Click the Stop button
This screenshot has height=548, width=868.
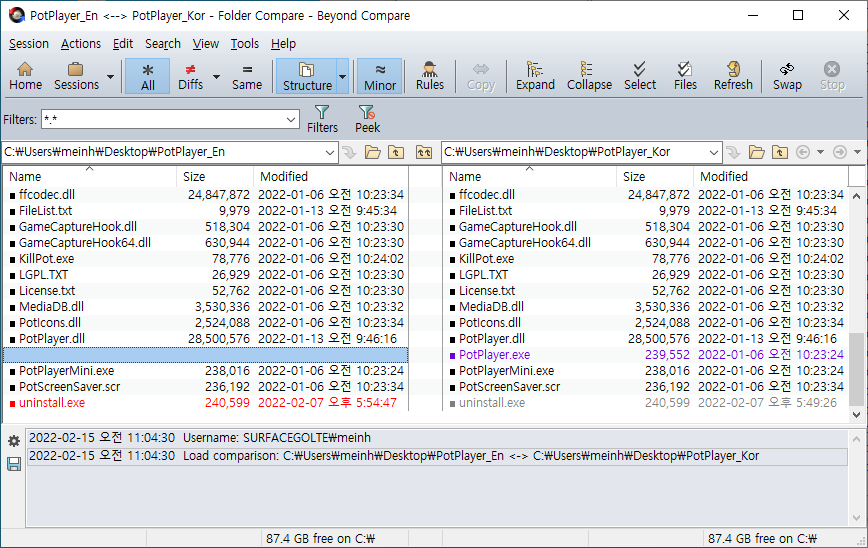click(832, 76)
